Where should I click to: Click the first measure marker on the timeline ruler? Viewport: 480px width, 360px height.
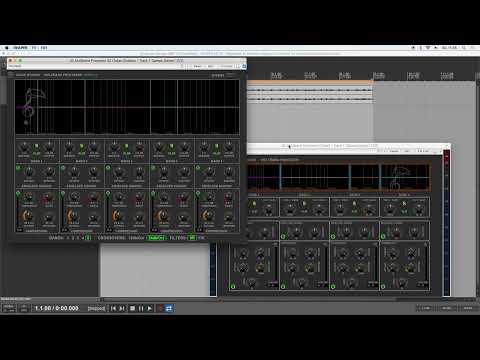pyautogui.click(x=276, y=76)
